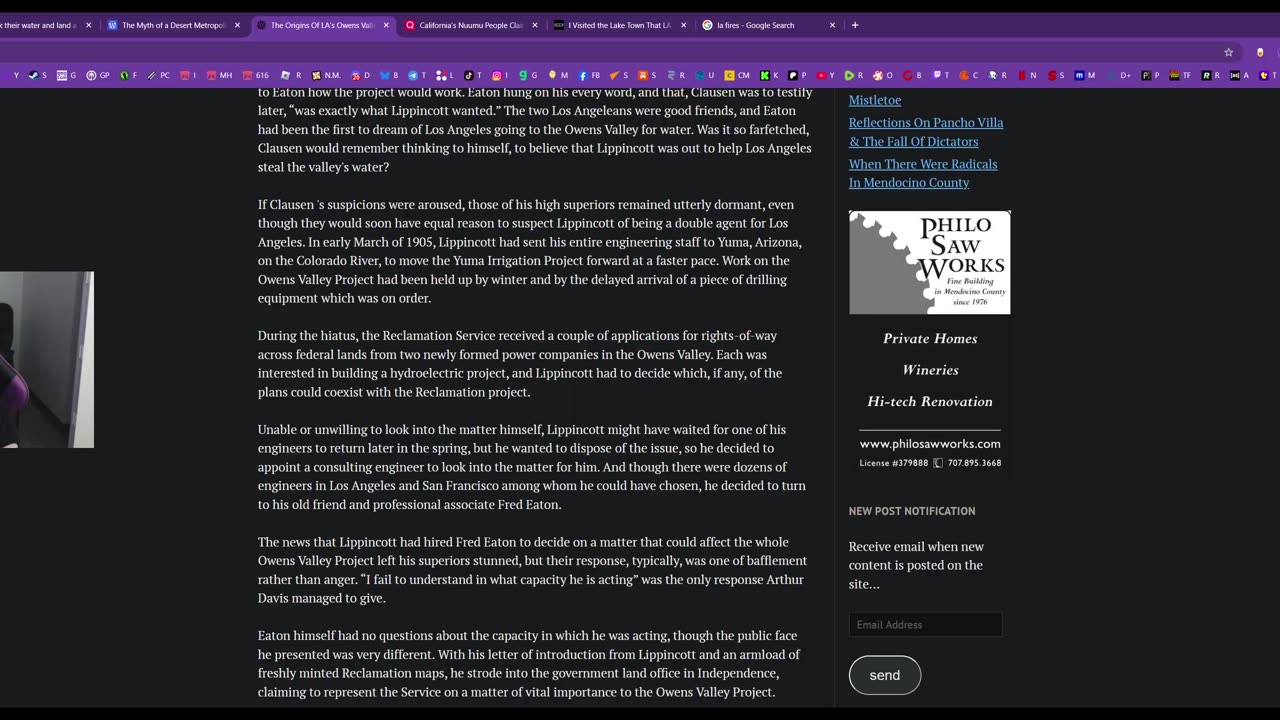Open the 616 bookmark

tap(256, 75)
